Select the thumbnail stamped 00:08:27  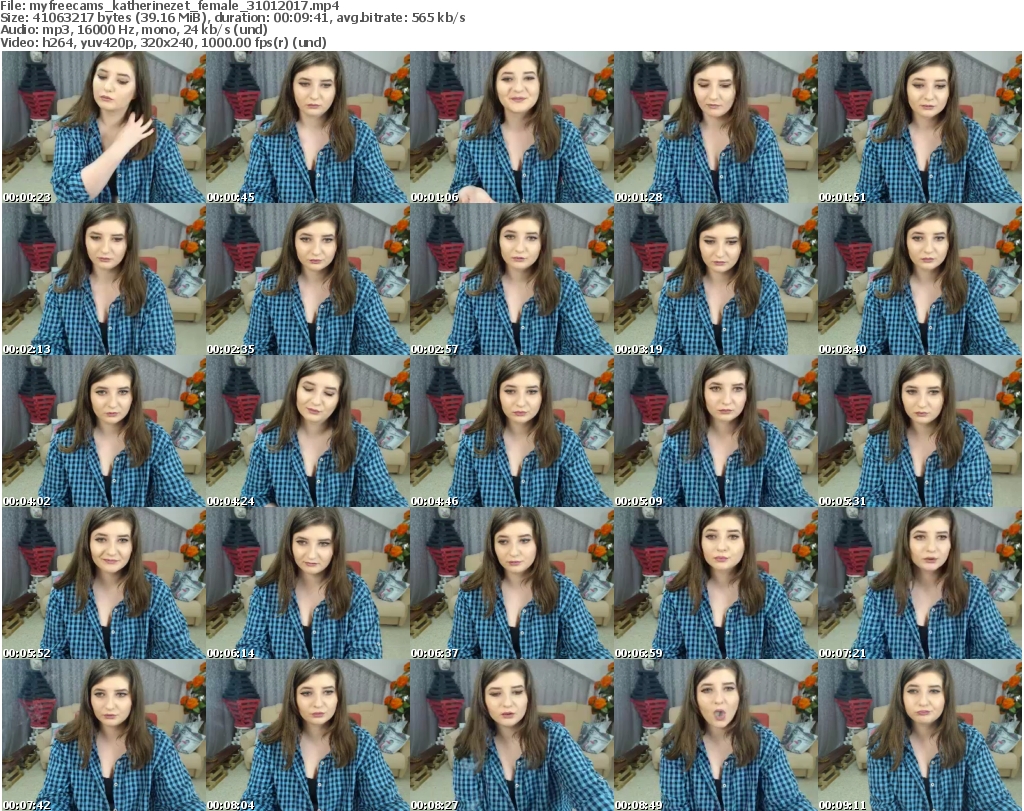pos(512,735)
